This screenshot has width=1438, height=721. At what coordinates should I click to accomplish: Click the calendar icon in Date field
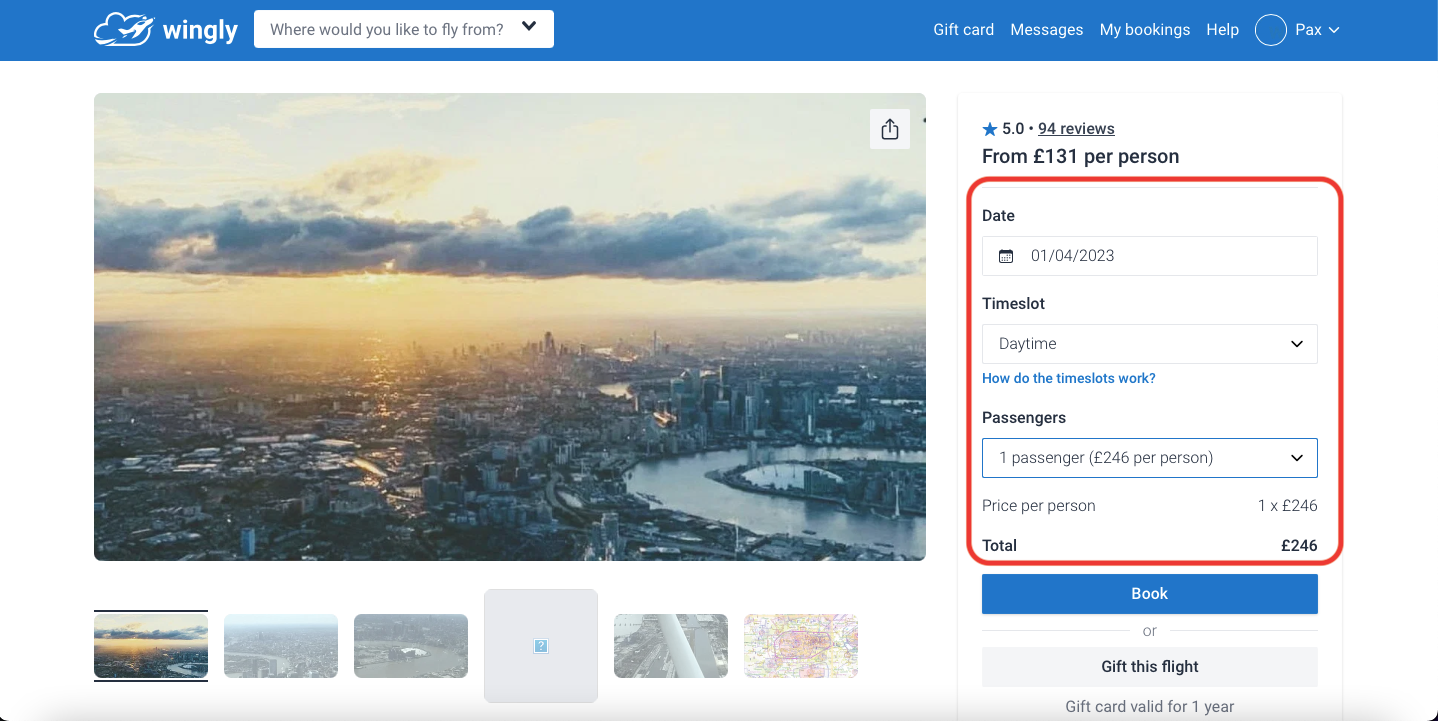(1006, 256)
